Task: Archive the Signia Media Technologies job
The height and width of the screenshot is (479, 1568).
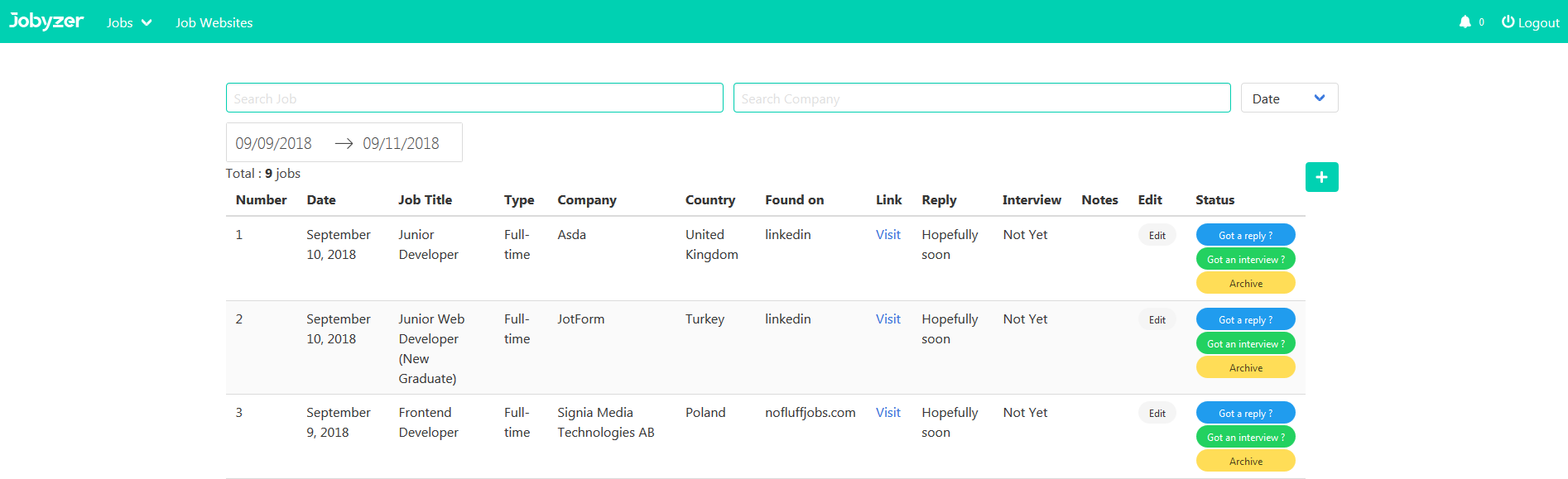Action: tap(1245, 462)
